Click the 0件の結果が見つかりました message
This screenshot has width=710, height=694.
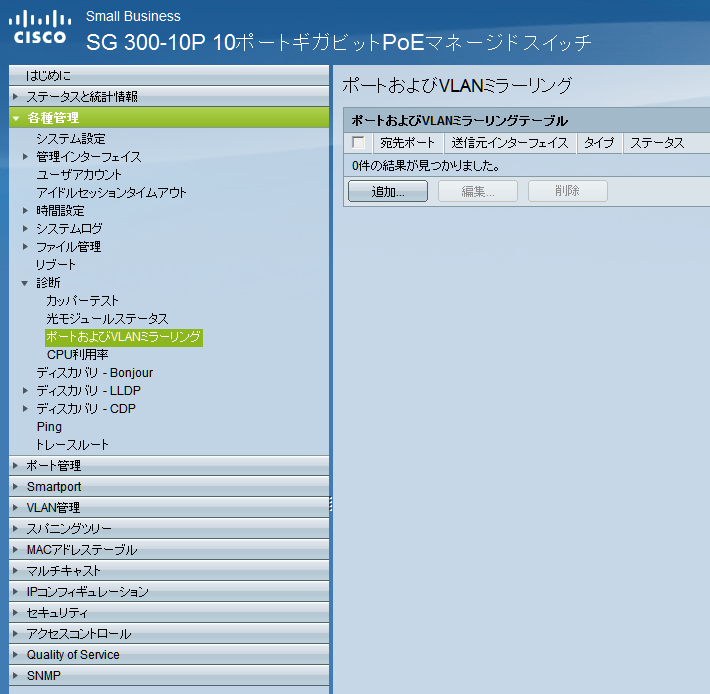pos(426,166)
